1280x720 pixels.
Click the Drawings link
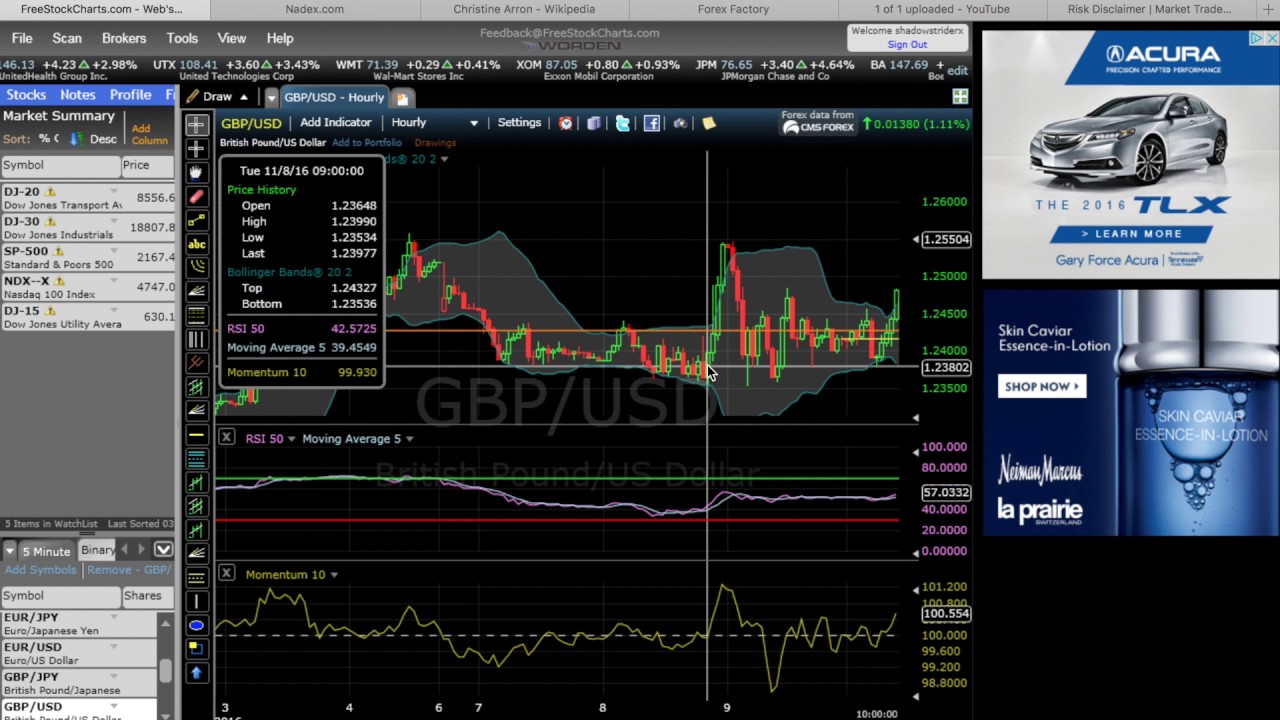tap(435, 143)
